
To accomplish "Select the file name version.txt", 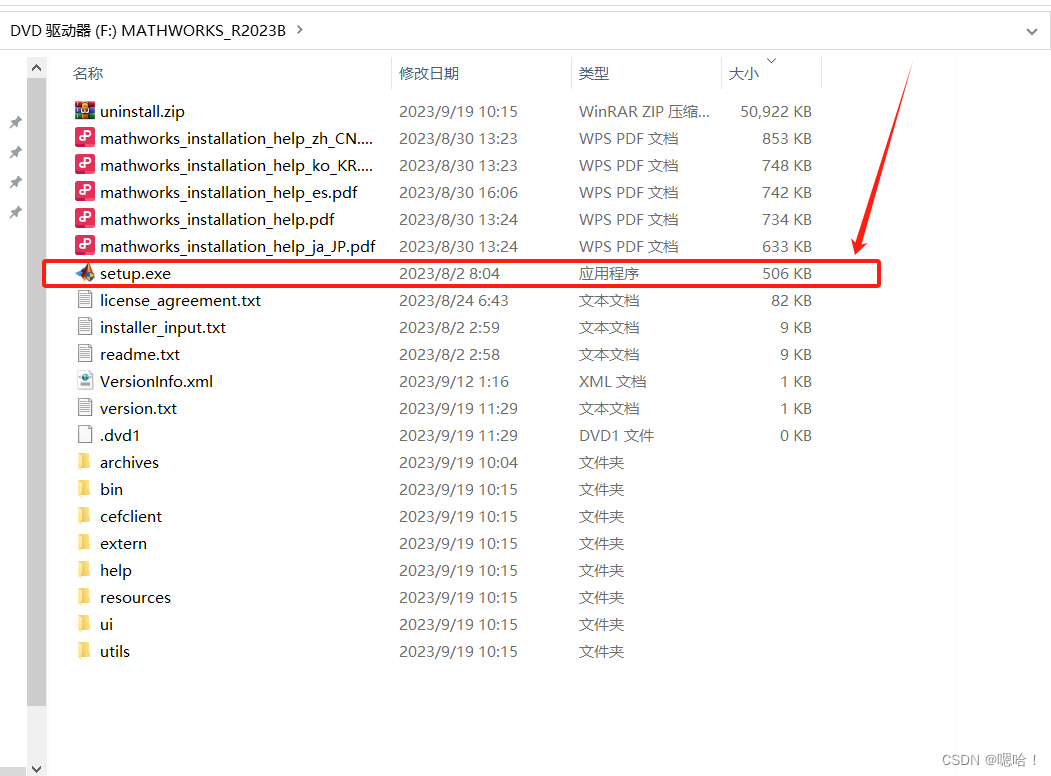I will [x=138, y=409].
